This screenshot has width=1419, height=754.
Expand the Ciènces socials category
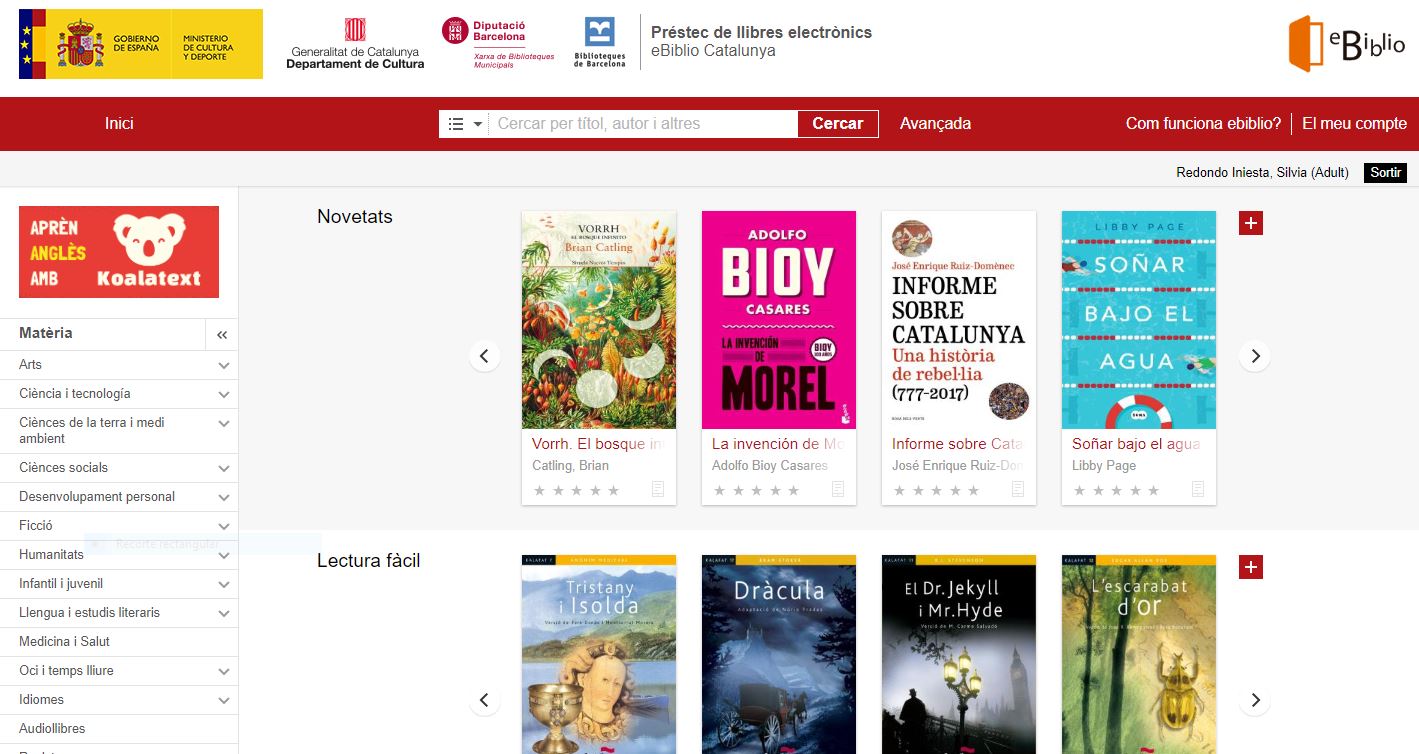[x=224, y=468]
